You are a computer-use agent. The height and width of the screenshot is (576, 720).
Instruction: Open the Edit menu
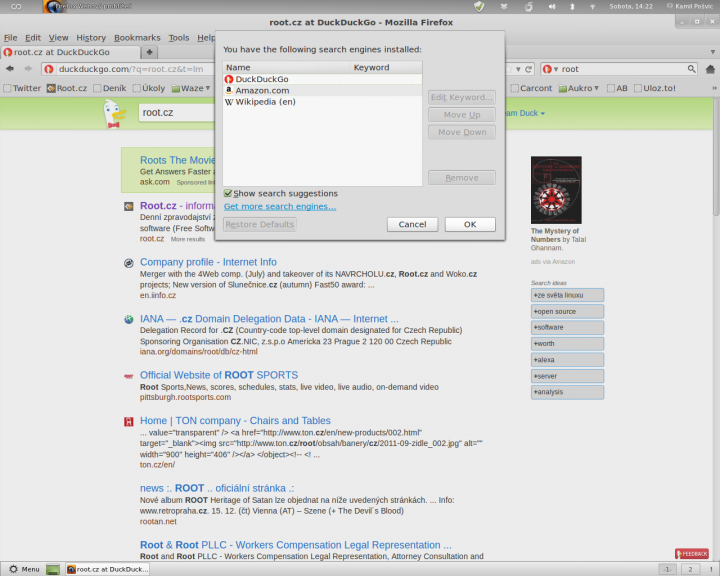point(33,38)
